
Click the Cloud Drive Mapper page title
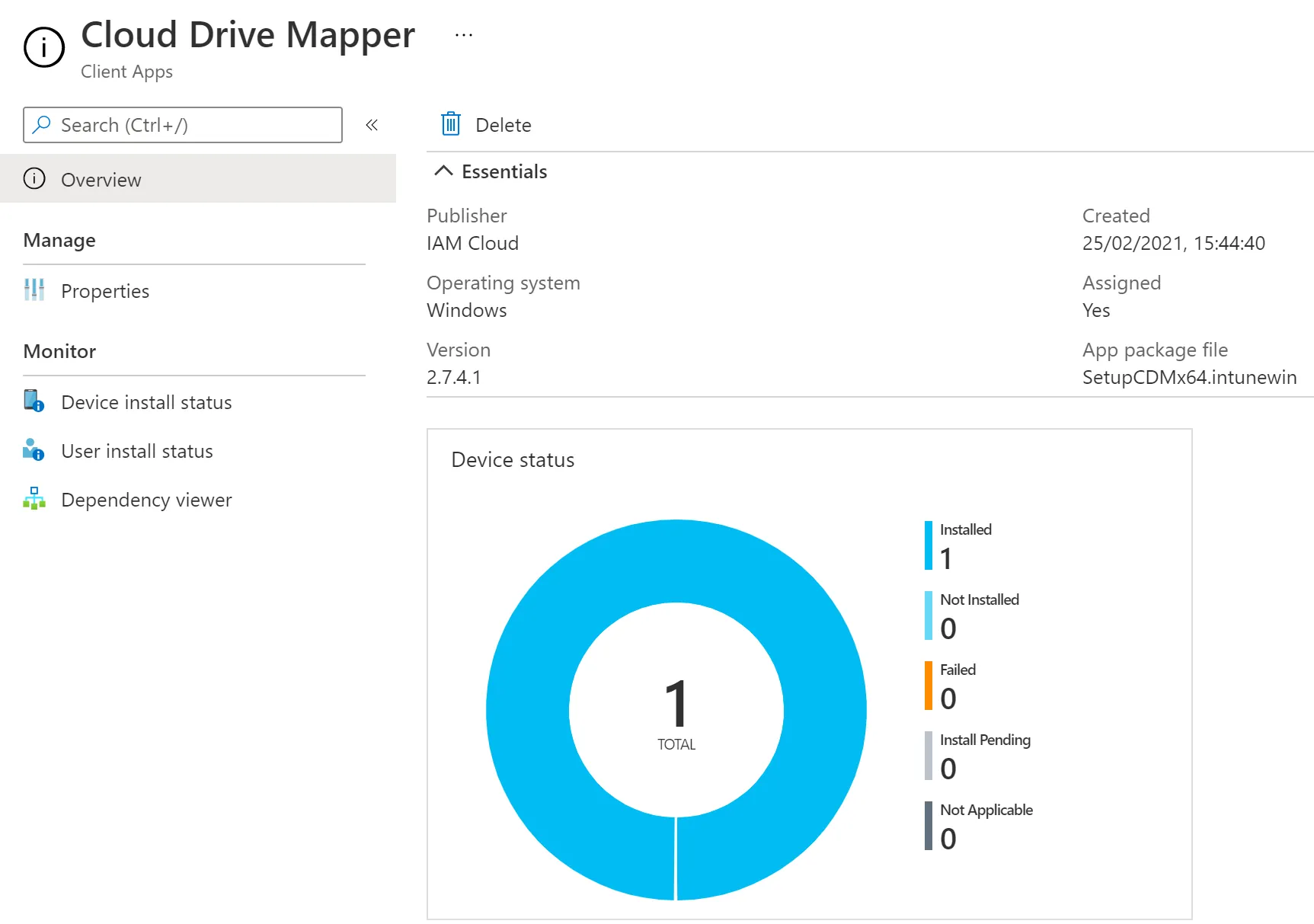248,34
